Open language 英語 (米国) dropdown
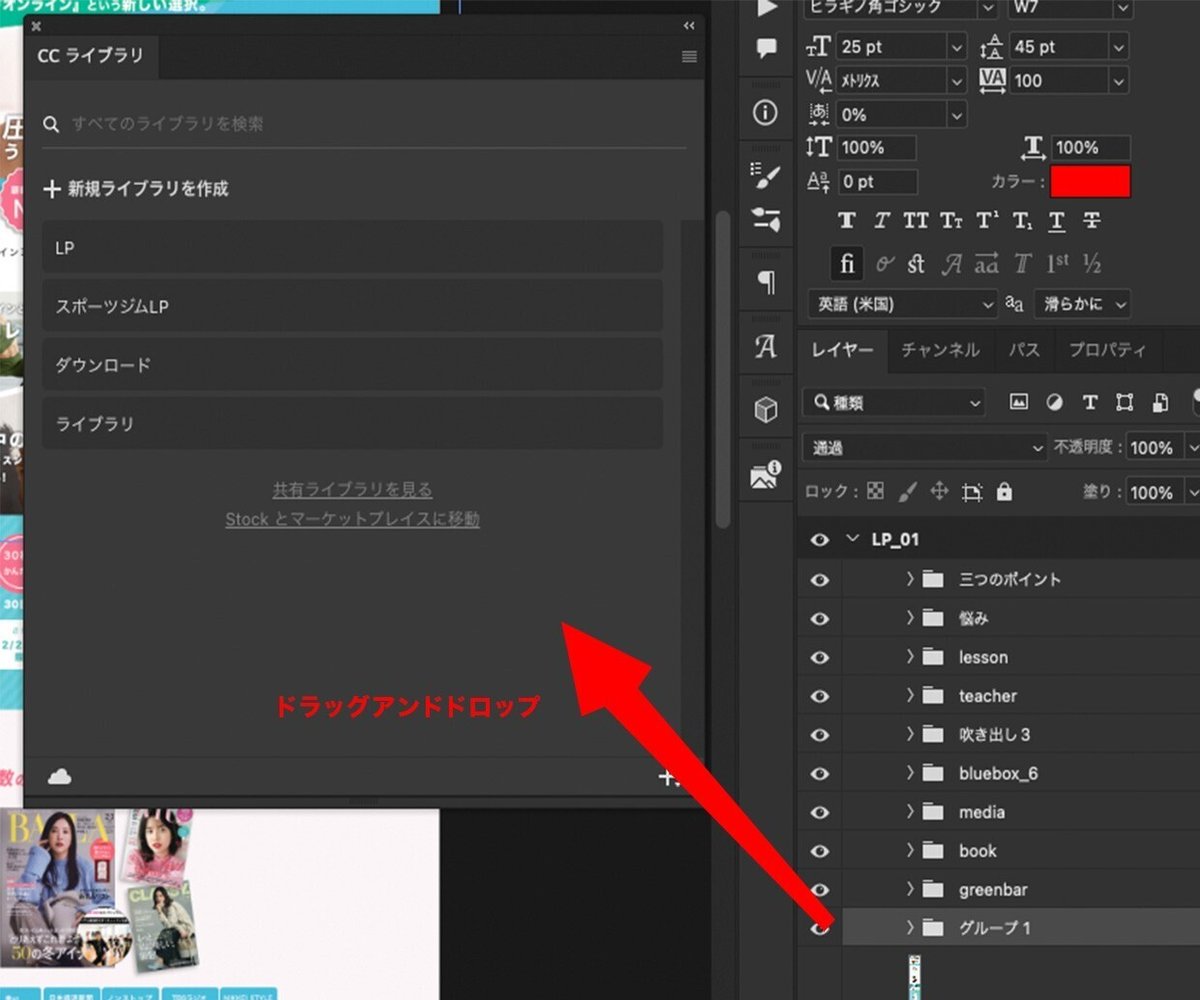1200x1000 pixels. 903,304
